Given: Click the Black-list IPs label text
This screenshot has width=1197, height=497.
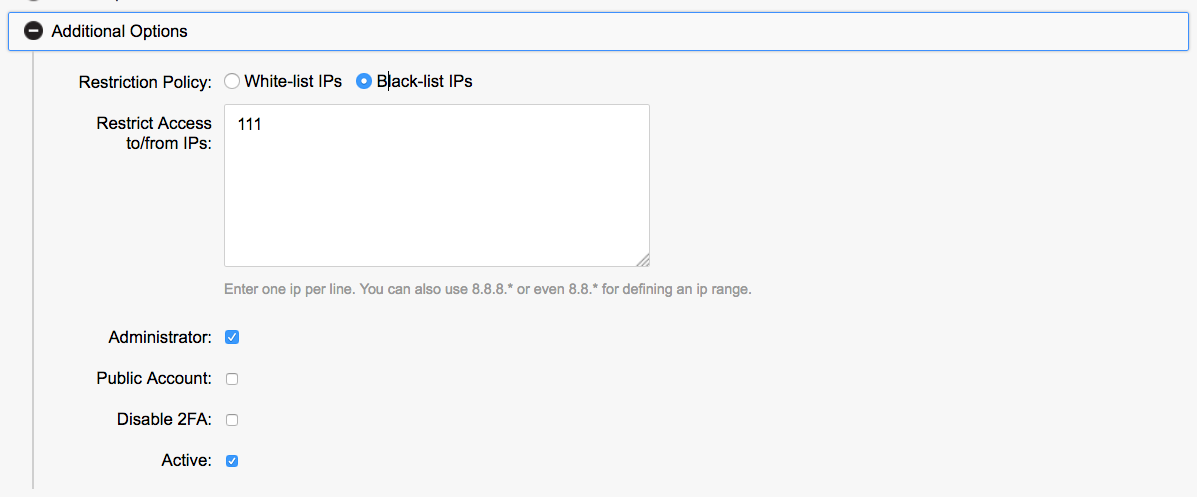Looking at the screenshot, I should [424, 82].
